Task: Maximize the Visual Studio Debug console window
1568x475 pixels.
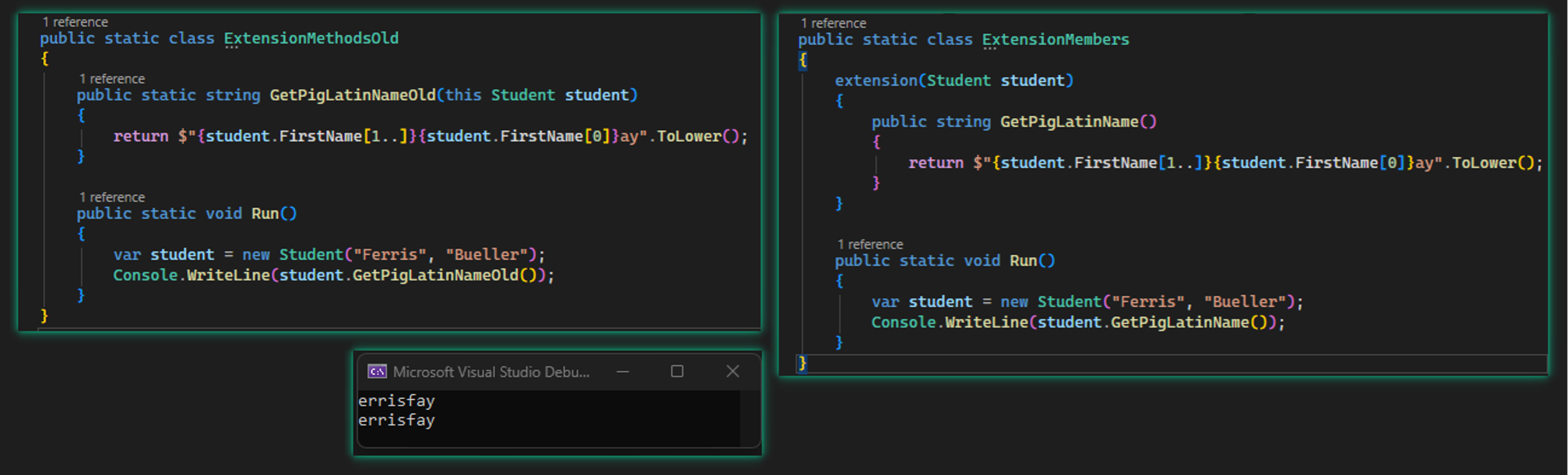Action: tap(678, 371)
